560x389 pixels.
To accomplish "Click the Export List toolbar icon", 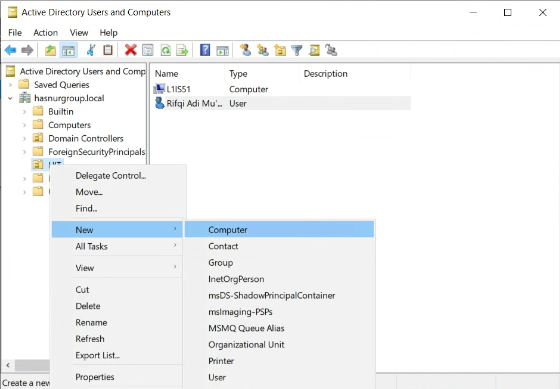I will (182, 50).
